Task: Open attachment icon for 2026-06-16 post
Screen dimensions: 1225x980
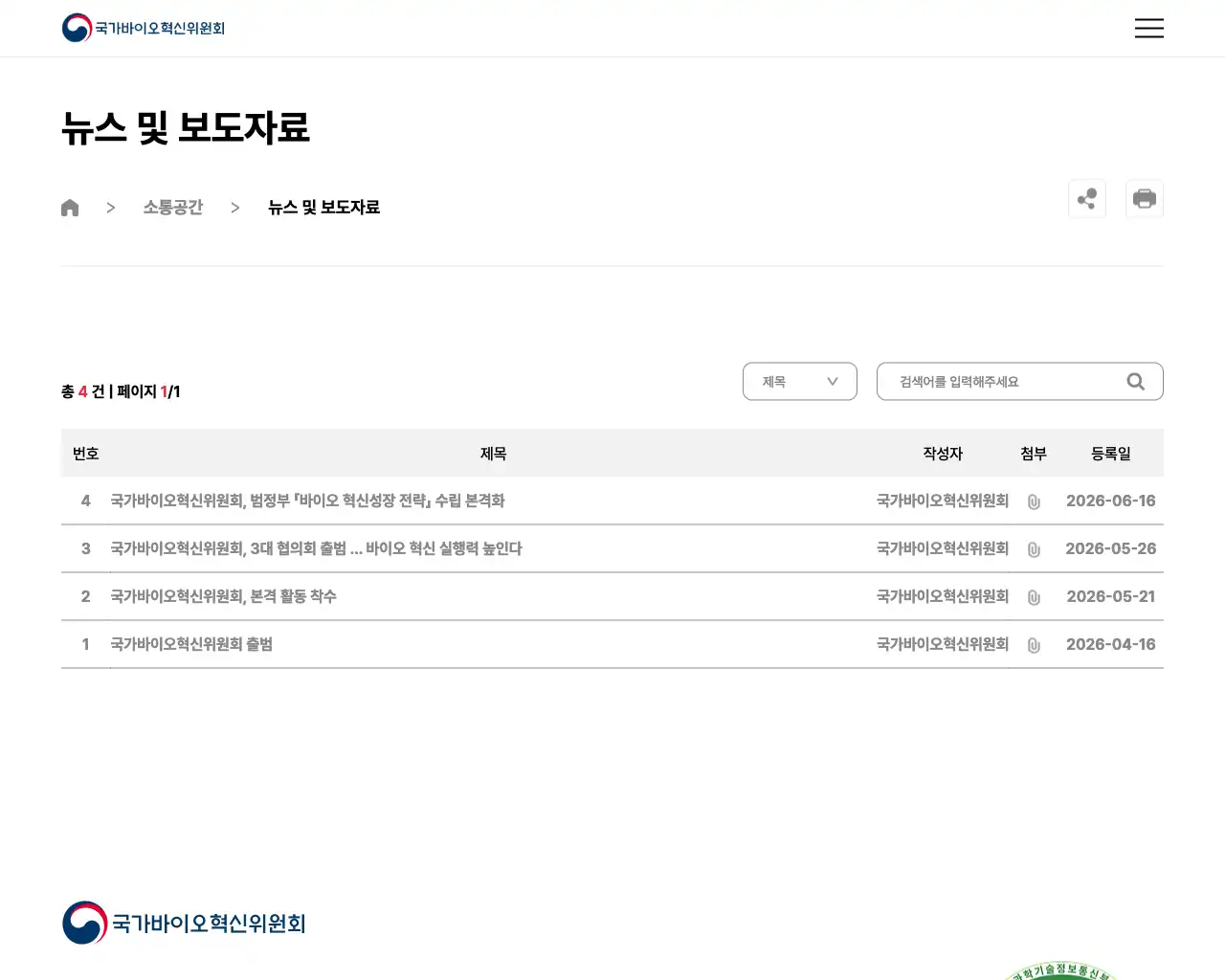Action: coord(1034,501)
